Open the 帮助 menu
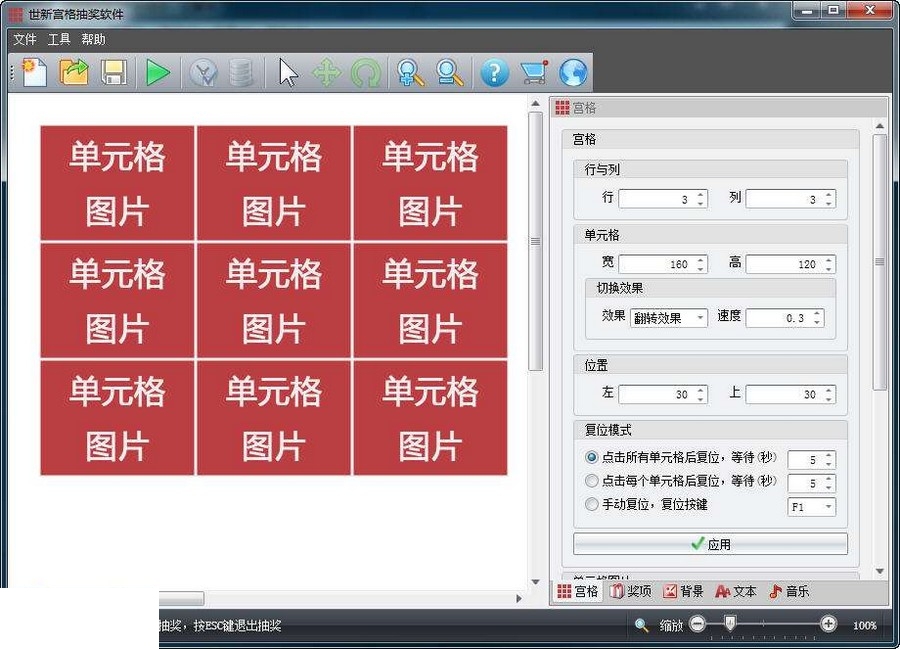Viewport: 900px width, 649px height. [x=93, y=39]
